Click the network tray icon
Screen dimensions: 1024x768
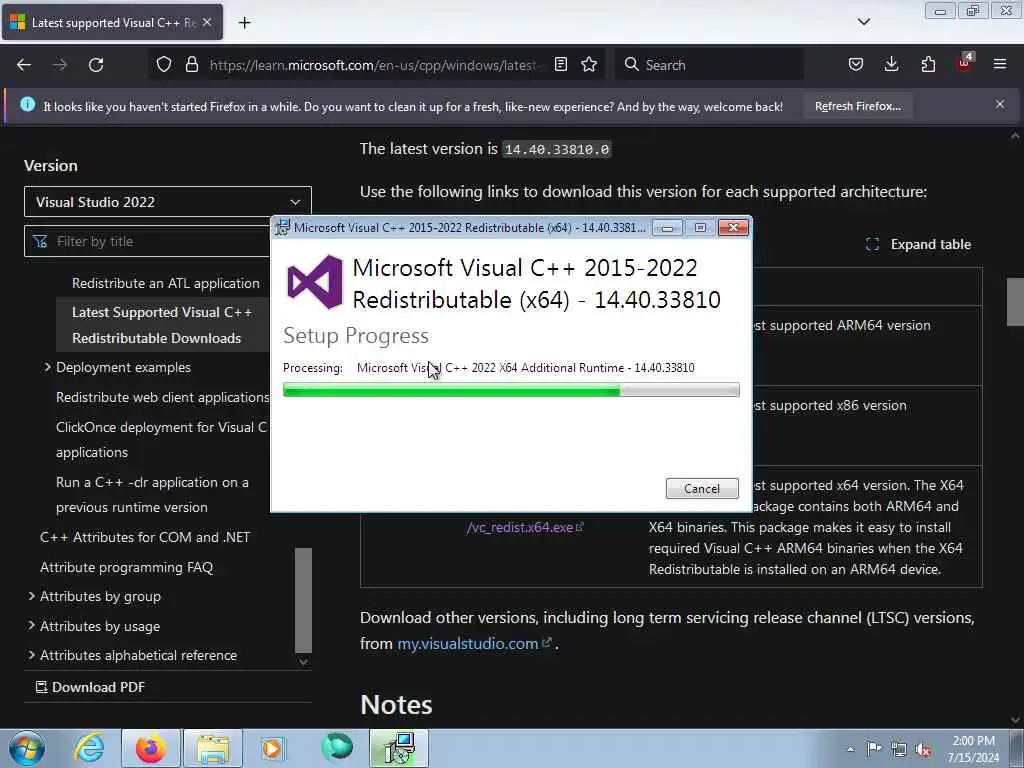point(899,749)
